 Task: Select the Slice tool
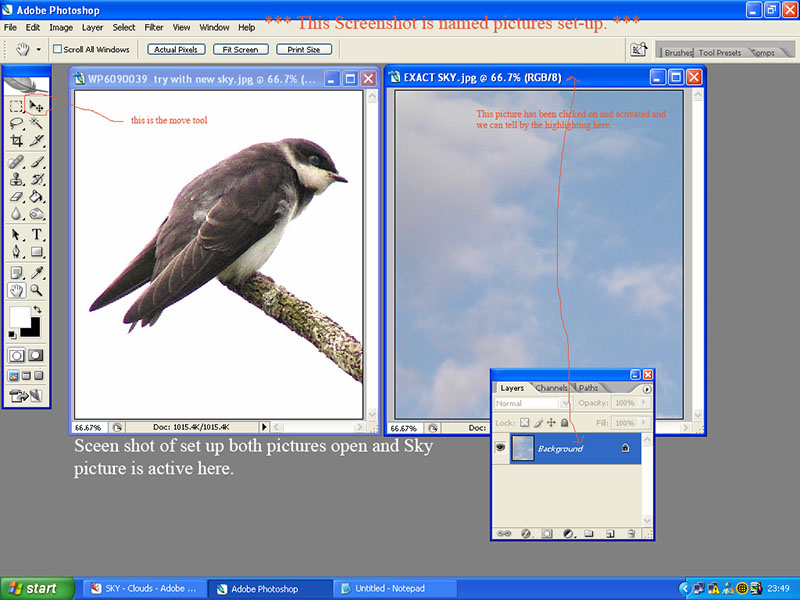[36, 141]
